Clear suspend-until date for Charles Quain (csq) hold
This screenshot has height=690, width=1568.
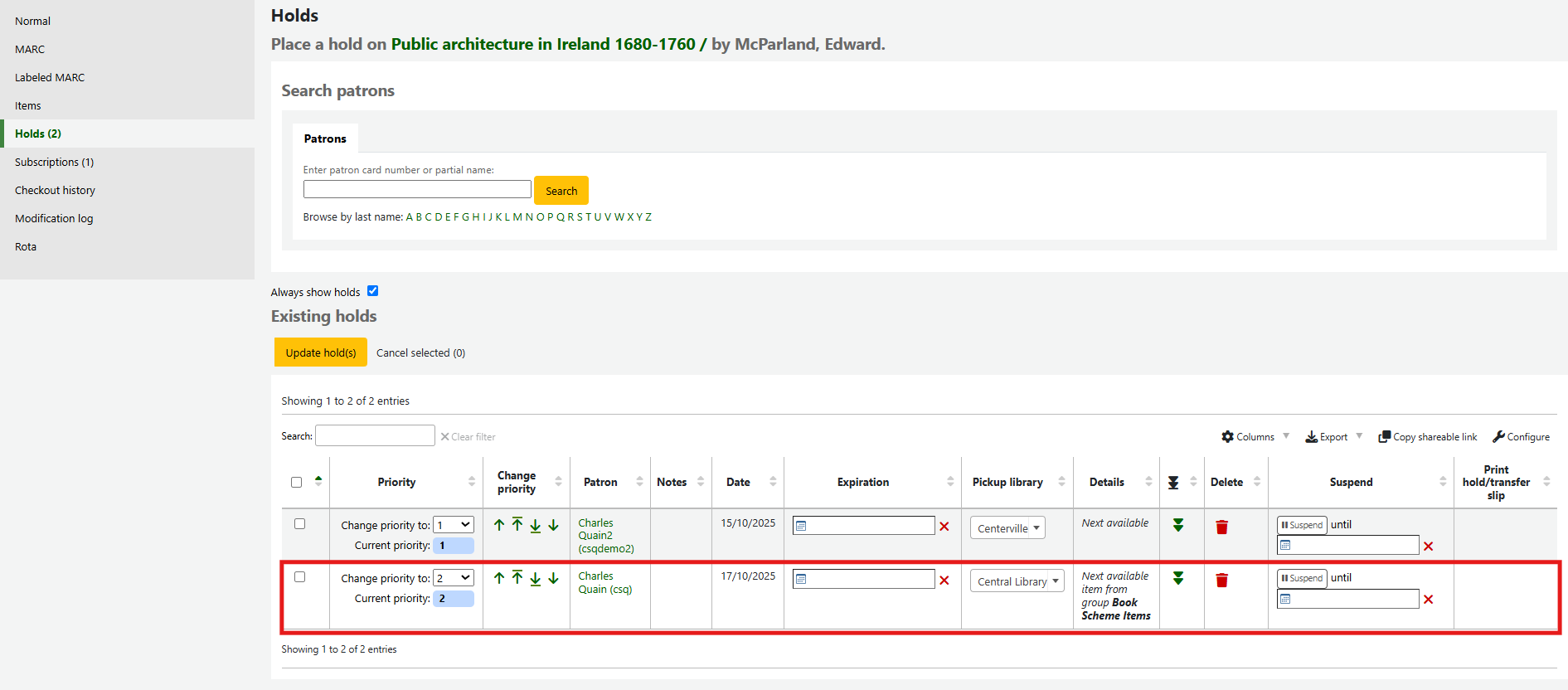click(1429, 600)
